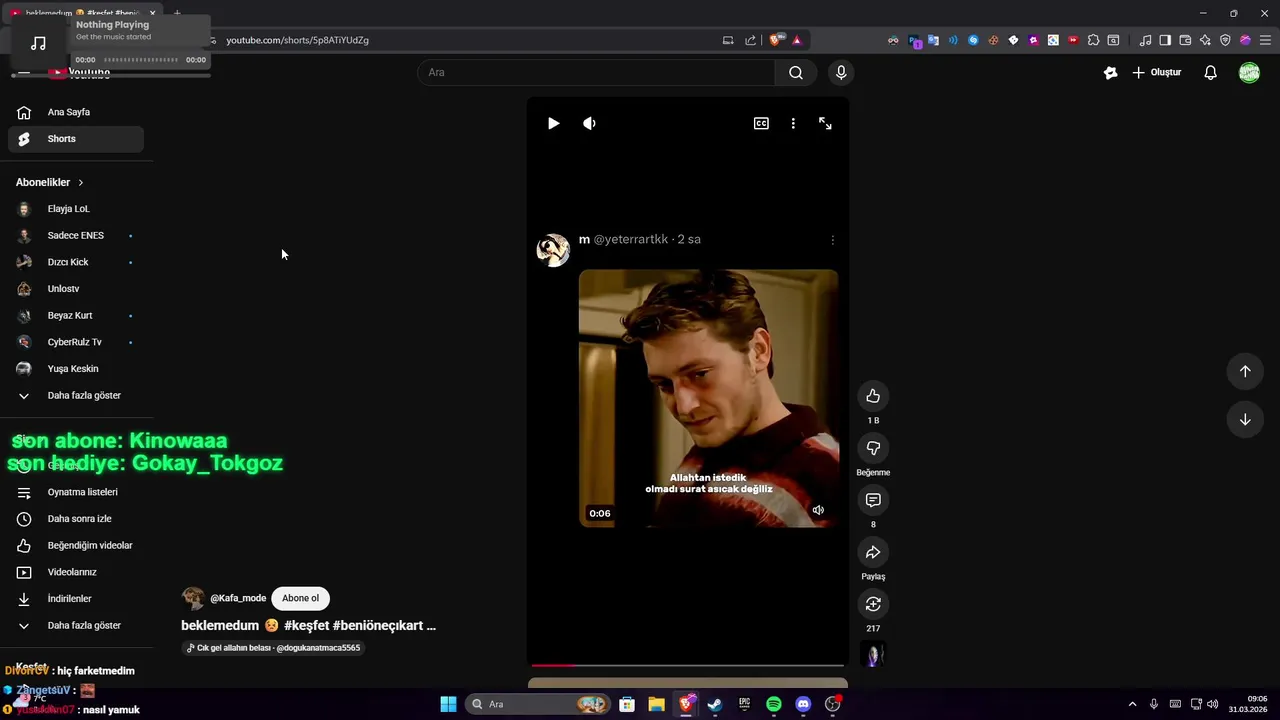
Task: Open the Yuşa Keskin channel
Action: pyautogui.click(x=76, y=369)
